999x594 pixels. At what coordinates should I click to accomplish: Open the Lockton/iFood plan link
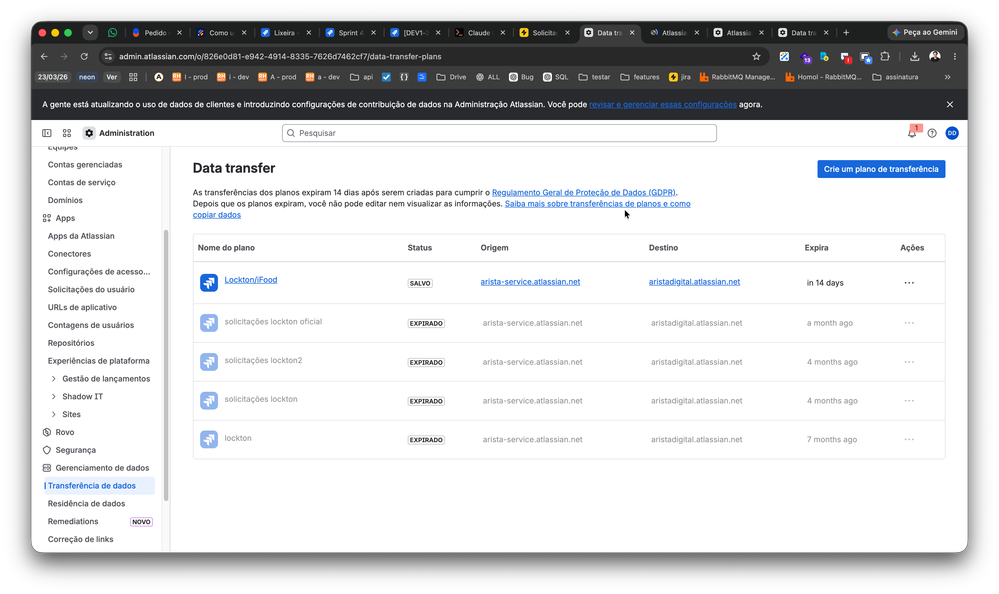(x=250, y=280)
